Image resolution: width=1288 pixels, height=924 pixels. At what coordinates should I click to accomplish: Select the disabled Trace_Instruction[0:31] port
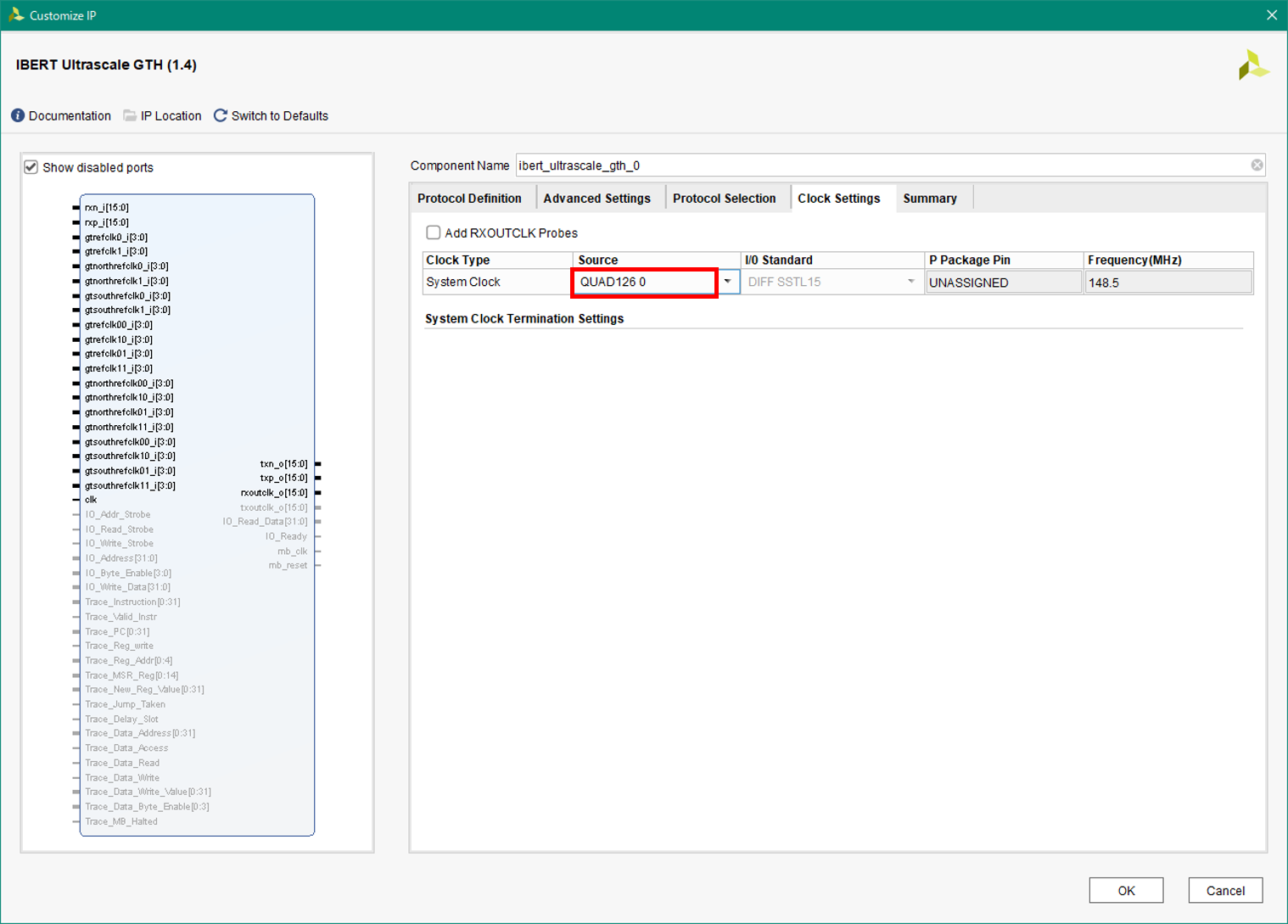132,602
